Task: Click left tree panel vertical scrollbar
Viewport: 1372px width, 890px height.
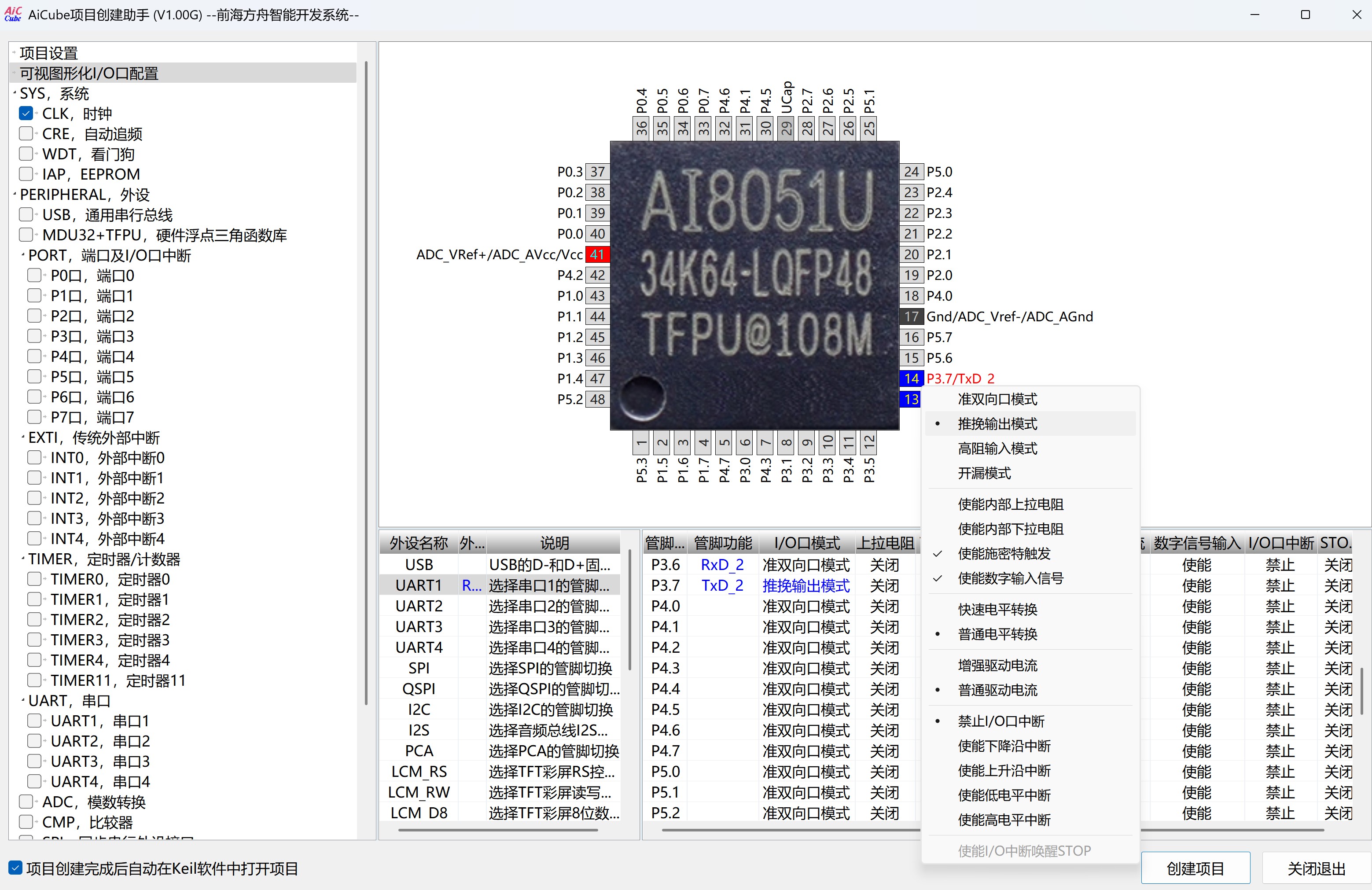Action: coord(365,383)
